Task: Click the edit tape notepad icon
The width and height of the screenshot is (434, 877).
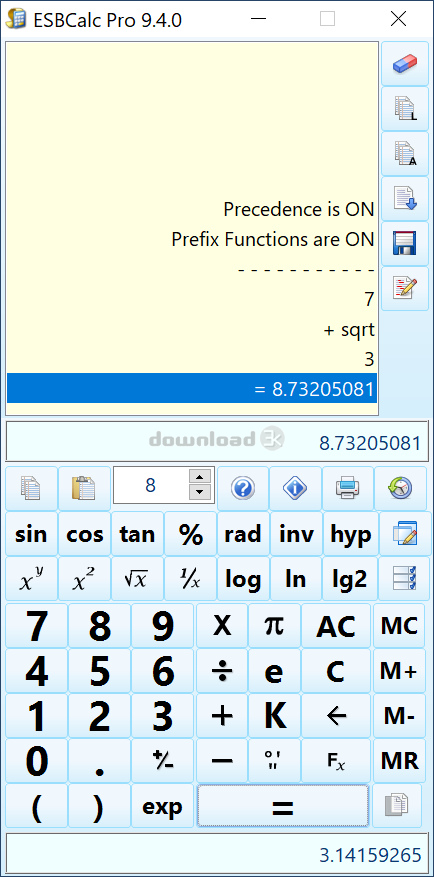Action: pyautogui.click(x=405, y=289)
